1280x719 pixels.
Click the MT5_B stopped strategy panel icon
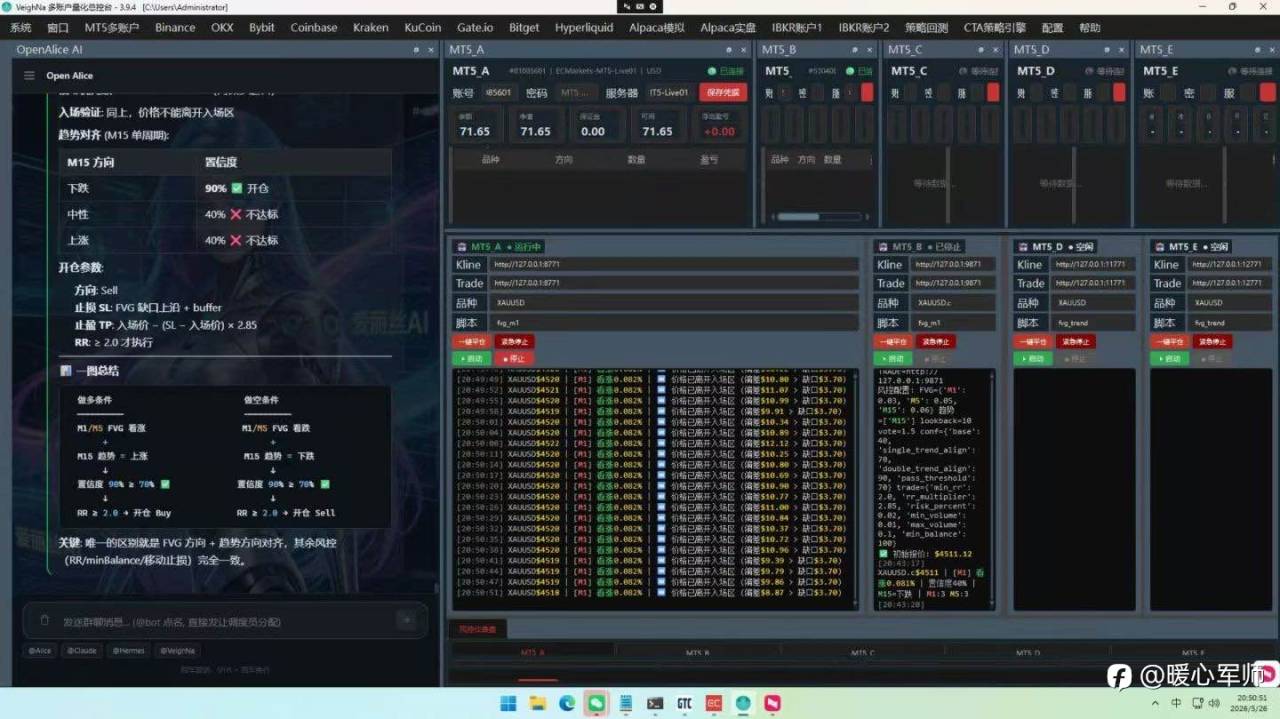[x=882, y=246]
